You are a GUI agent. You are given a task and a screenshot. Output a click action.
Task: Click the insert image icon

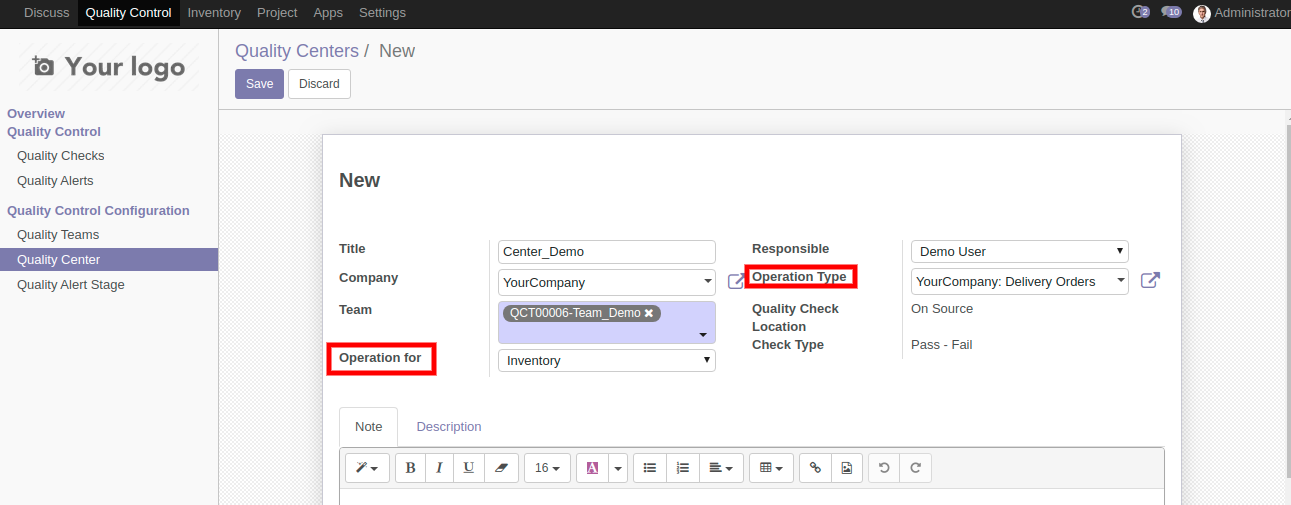click(x=846, y=468)
